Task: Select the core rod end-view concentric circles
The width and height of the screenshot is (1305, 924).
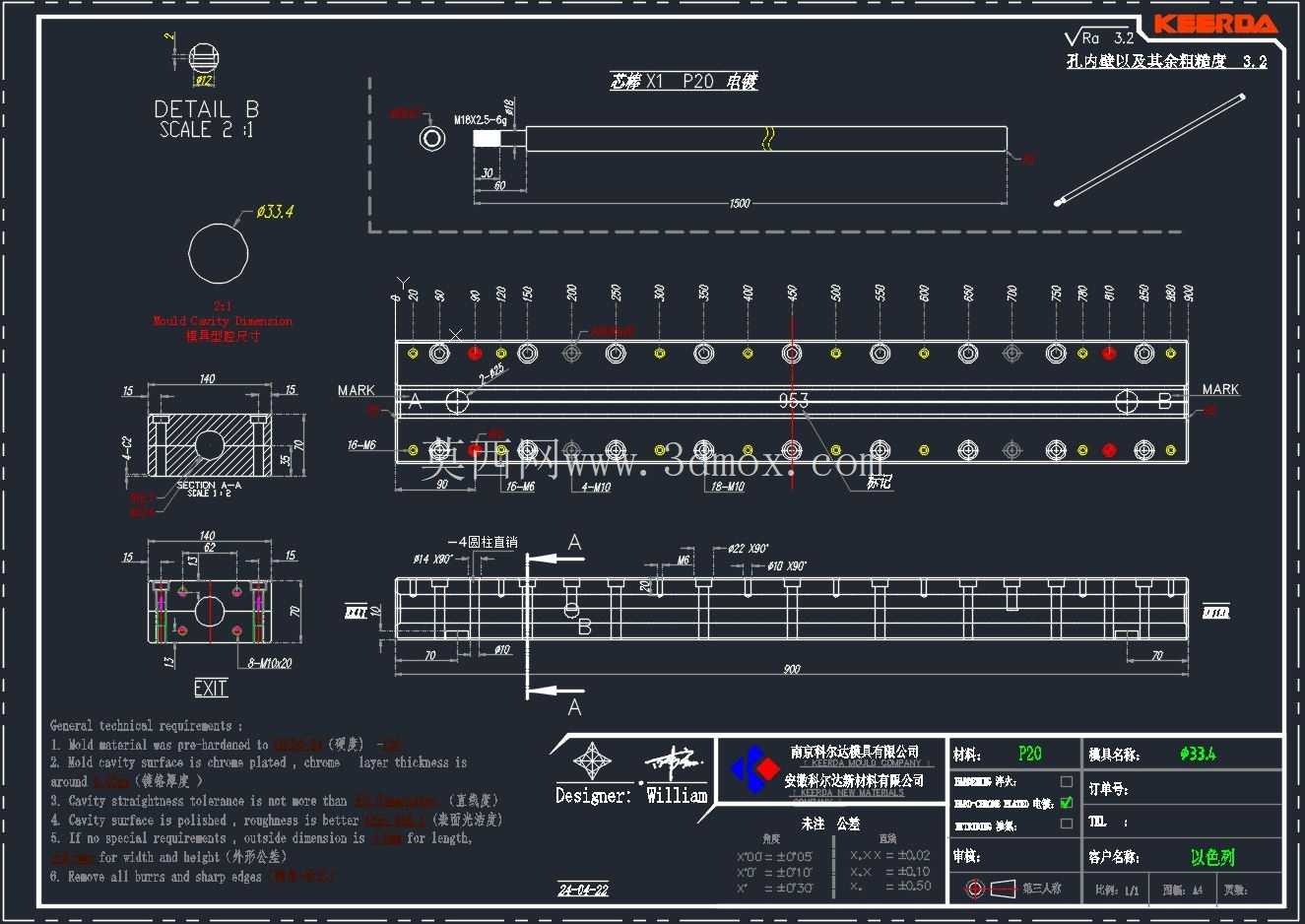Action: [x=431, y=138]
